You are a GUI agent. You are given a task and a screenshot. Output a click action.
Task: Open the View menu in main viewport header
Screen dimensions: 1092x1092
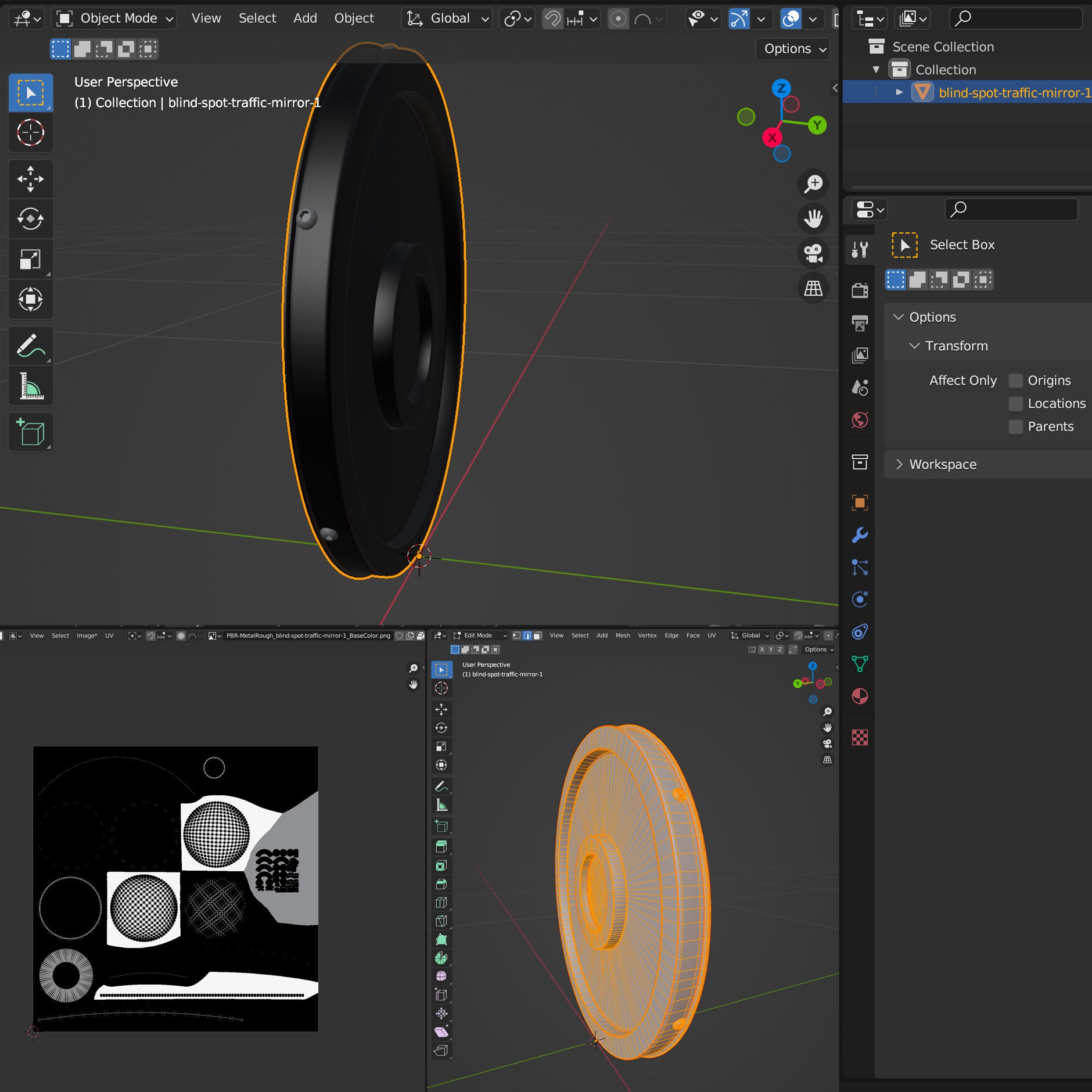[206, 19]
